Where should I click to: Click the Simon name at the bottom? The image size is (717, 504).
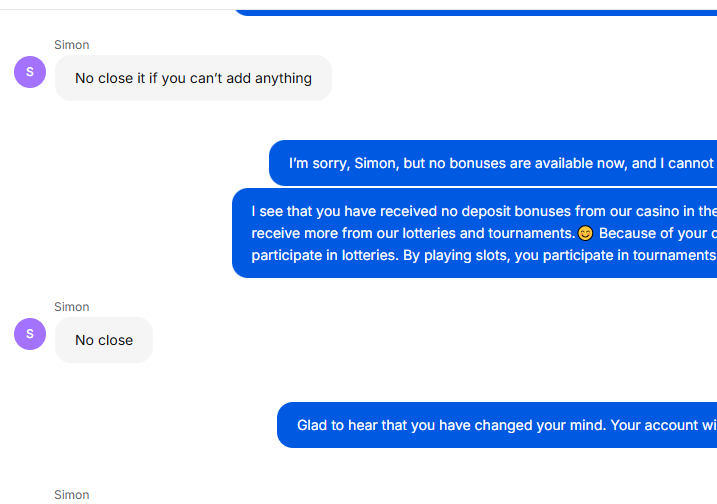coord(72,494)
